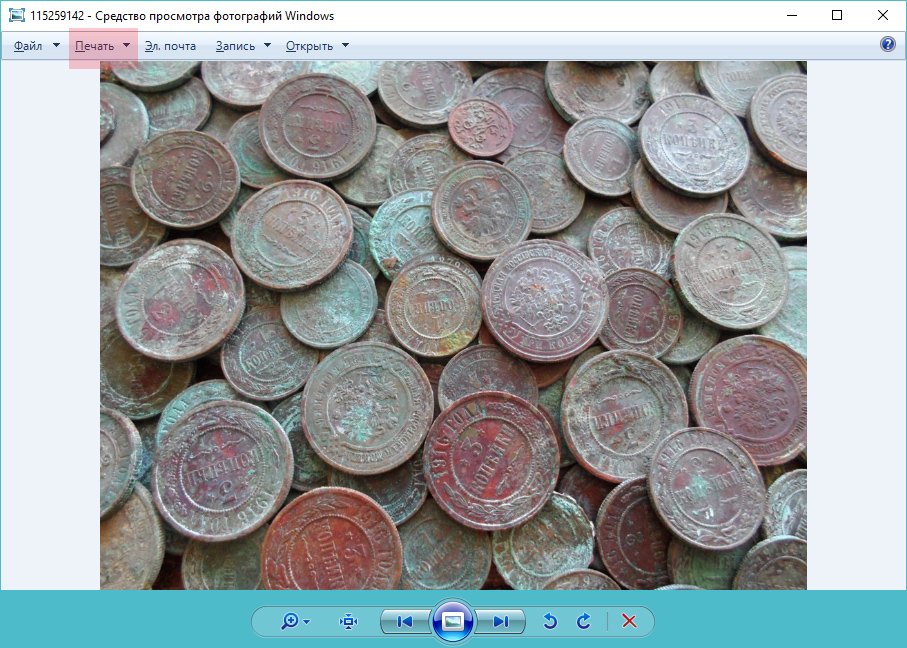This screenshot has width=907, height=648.
Task: Click the Эл. почта toolbar button
Action: pyautogui.click(x=170, y=46)
